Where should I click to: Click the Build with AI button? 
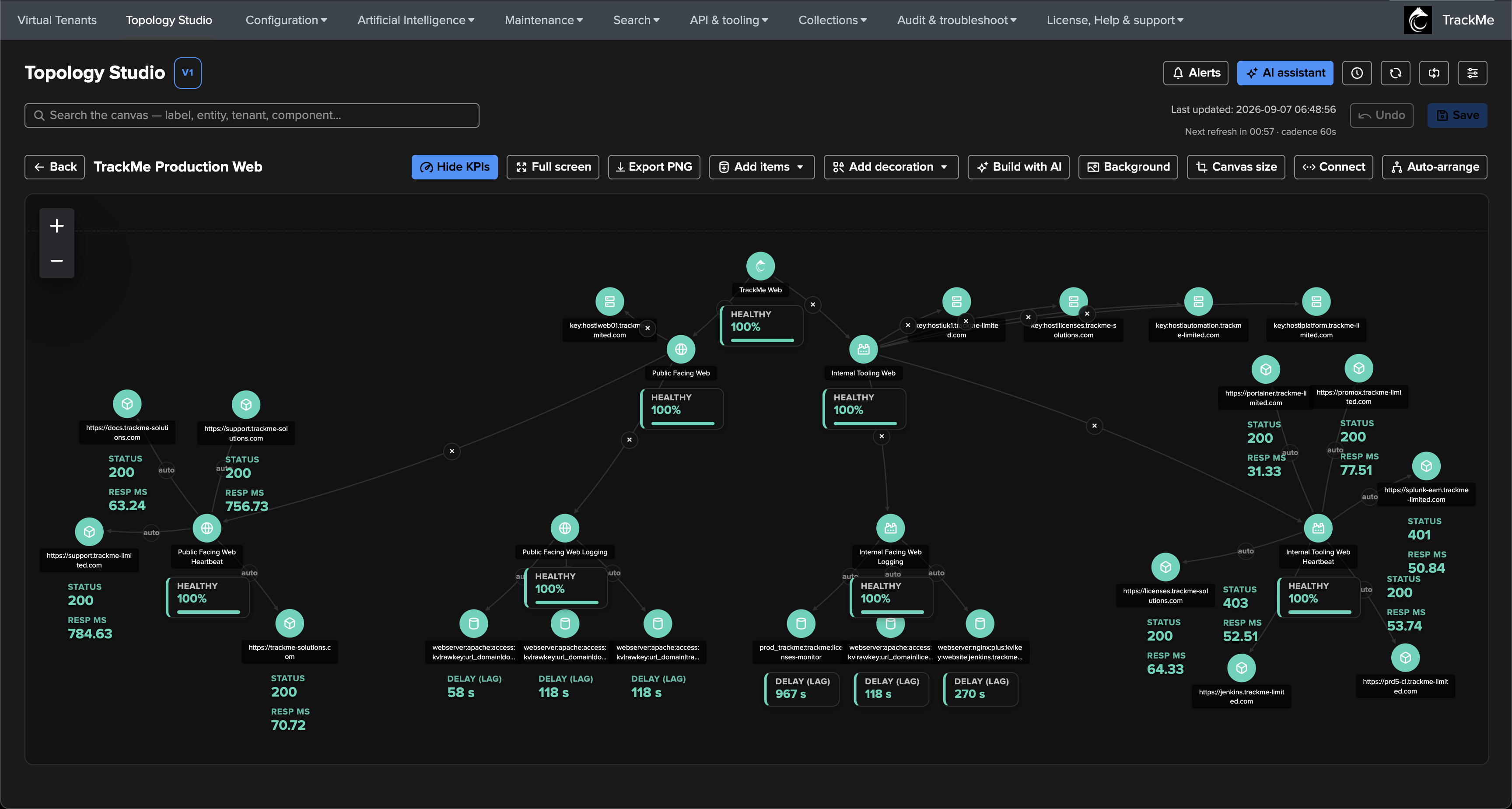tap(1019, 167)
